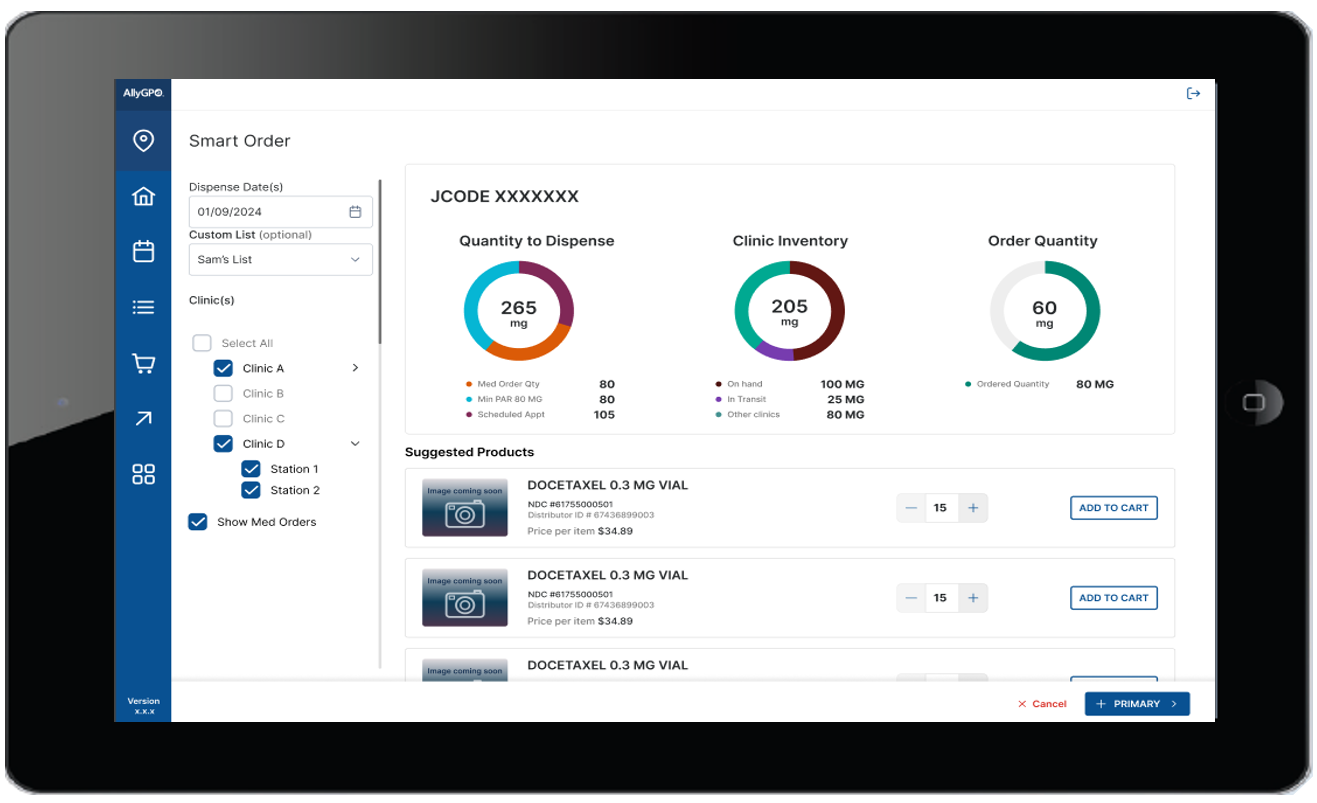
Task: Uncheck the Station 1 checkbox
Action: coord(251,469)
